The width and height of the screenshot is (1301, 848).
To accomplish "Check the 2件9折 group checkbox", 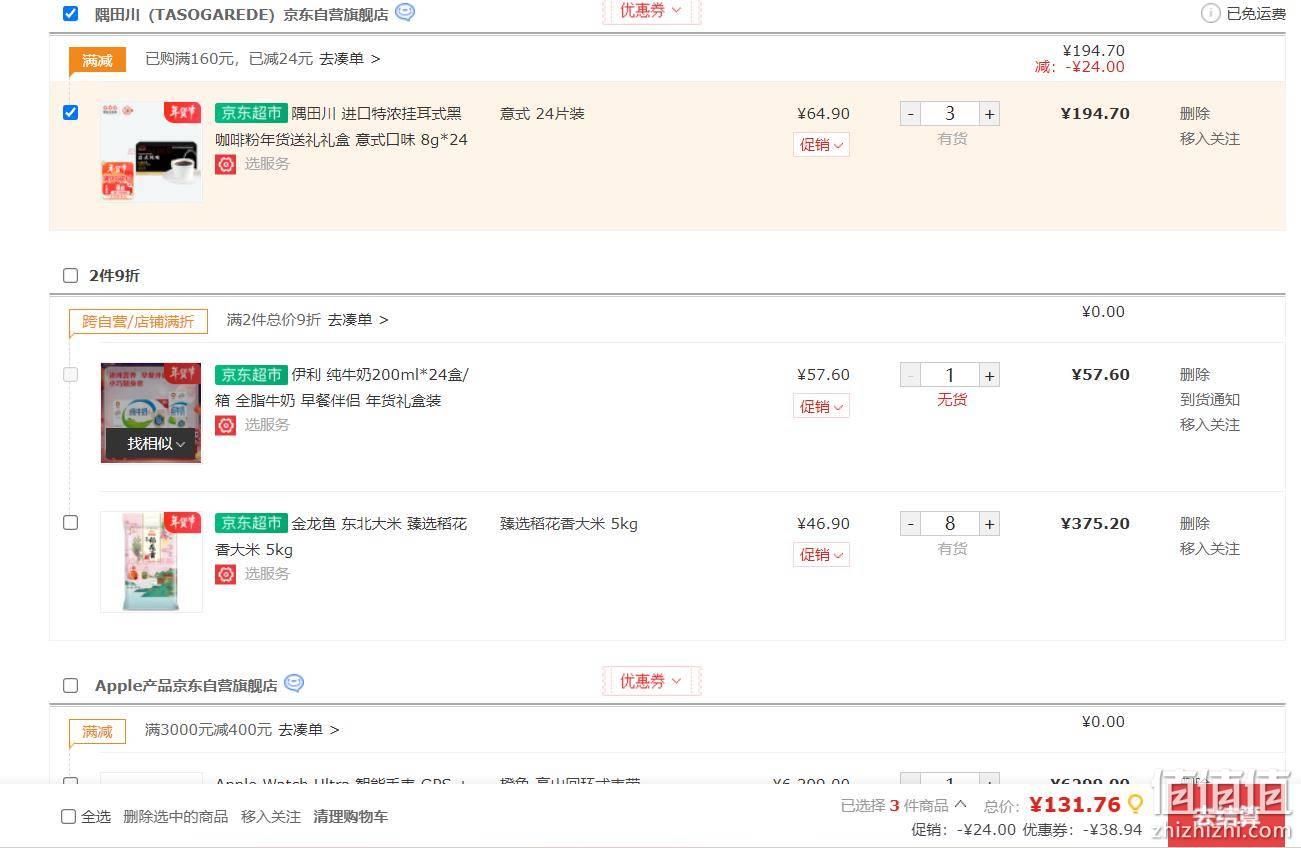I will [x=70, y=275].
